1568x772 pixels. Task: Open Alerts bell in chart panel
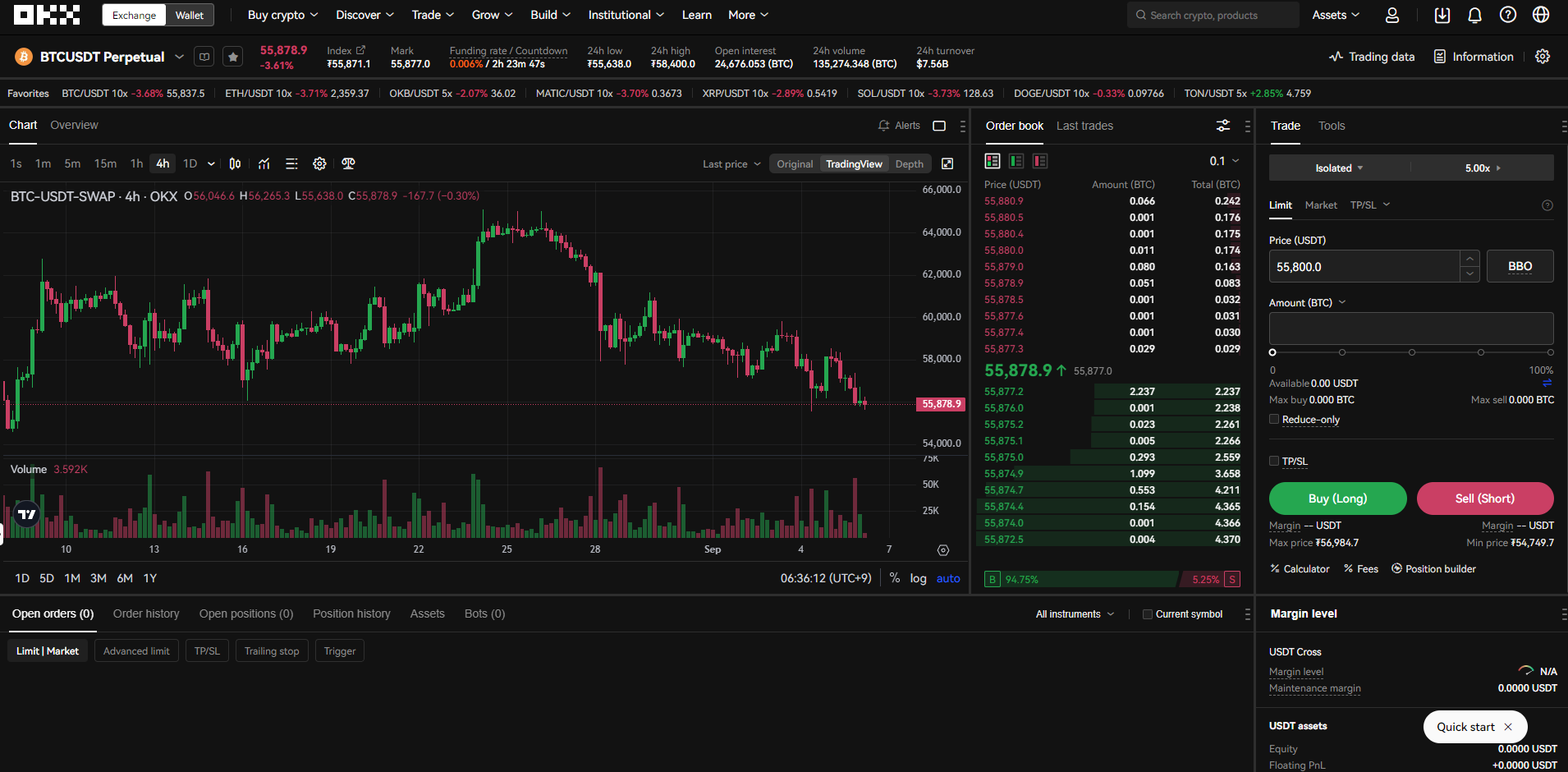(899, 126)
